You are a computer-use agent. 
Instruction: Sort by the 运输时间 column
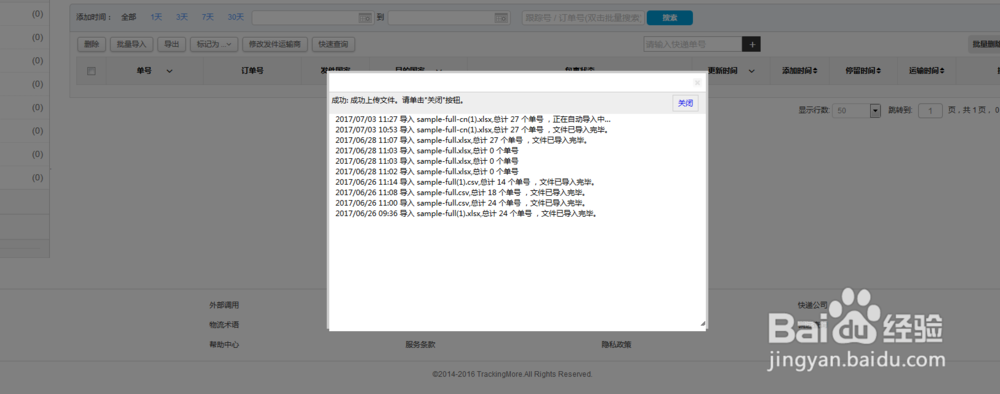click(x=927, y=71)
